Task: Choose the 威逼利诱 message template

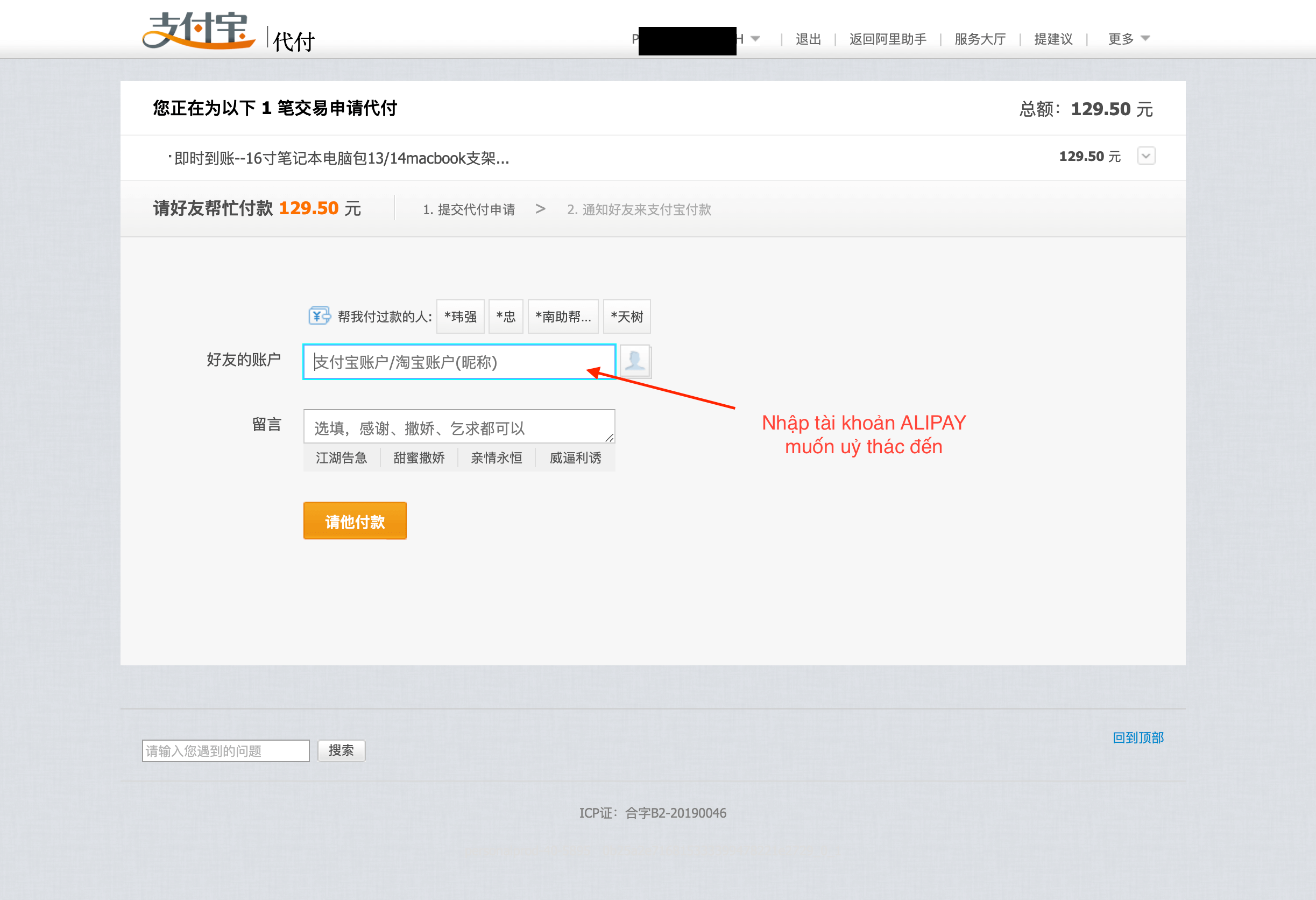Action: point(575,458)
